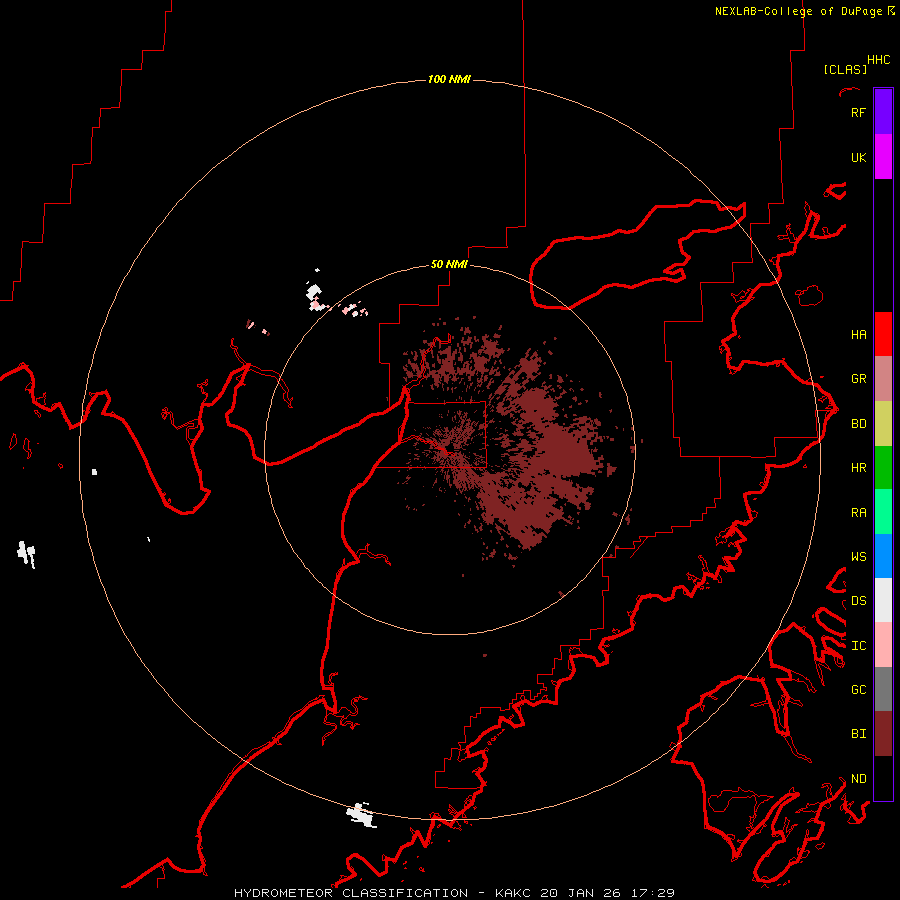The width and height of the screenshot is (900, 900).
Task: Click the WS blue legend swatch
Action: (x=883, y=556)
